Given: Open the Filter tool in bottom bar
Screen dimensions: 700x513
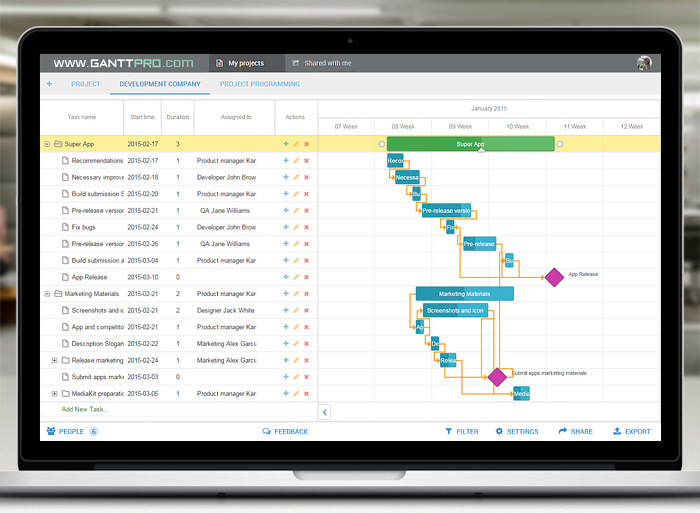Looking at the screenshot, I should click(x=461, y=432).
